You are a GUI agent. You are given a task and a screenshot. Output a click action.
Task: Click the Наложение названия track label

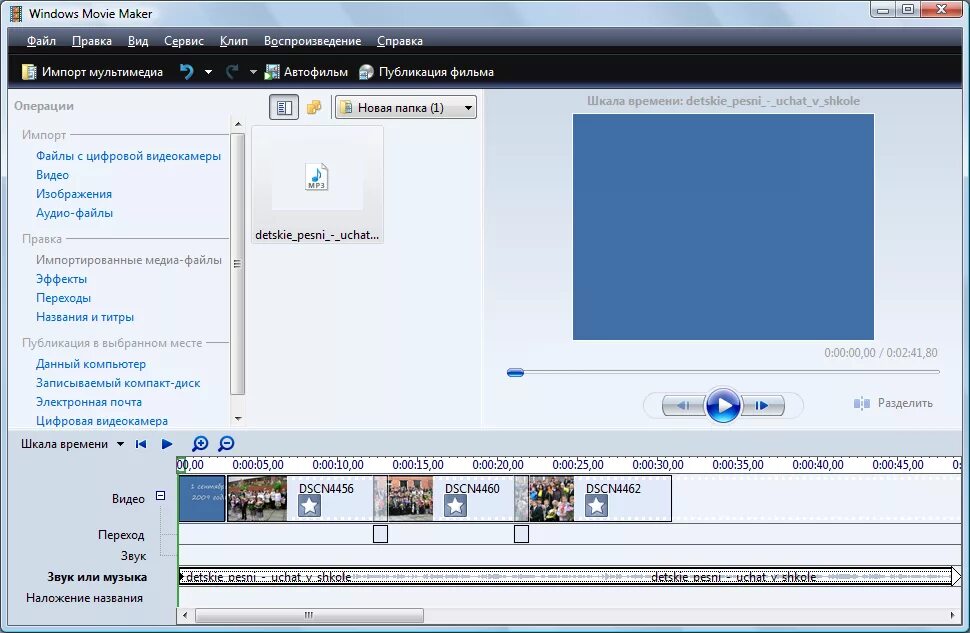click(x=84, y=598)
